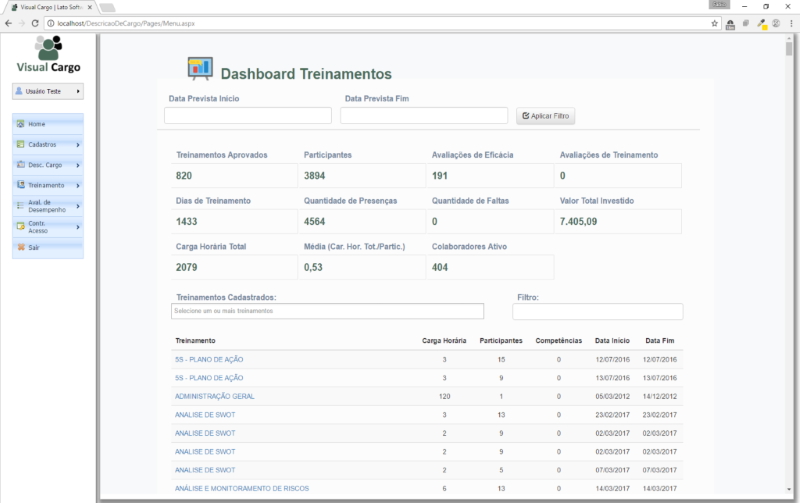
Task: Open the Treinamentos Cadastrados selection box
Action: (x=327, y=311)
